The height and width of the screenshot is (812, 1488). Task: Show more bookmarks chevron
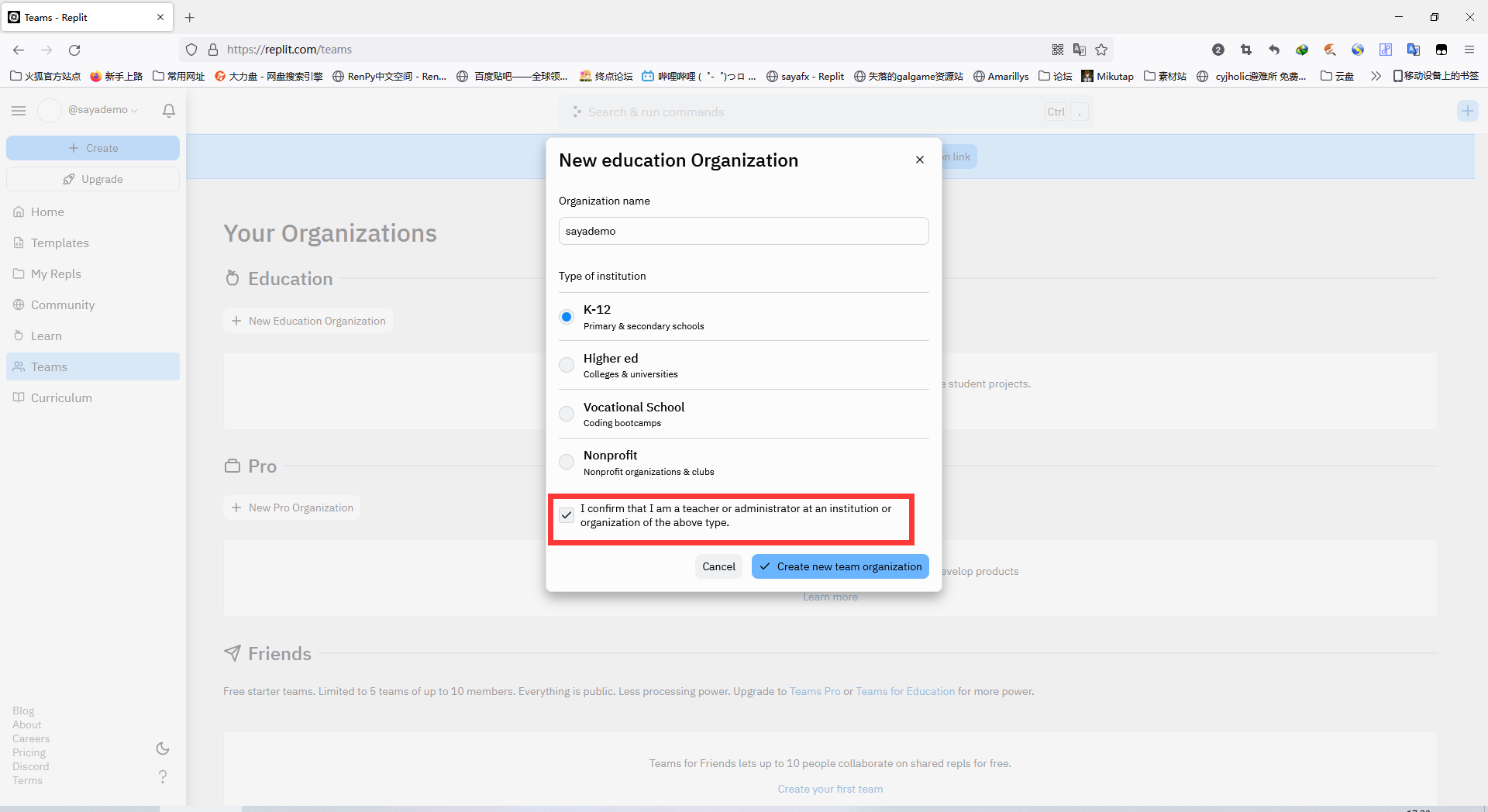1376,76
